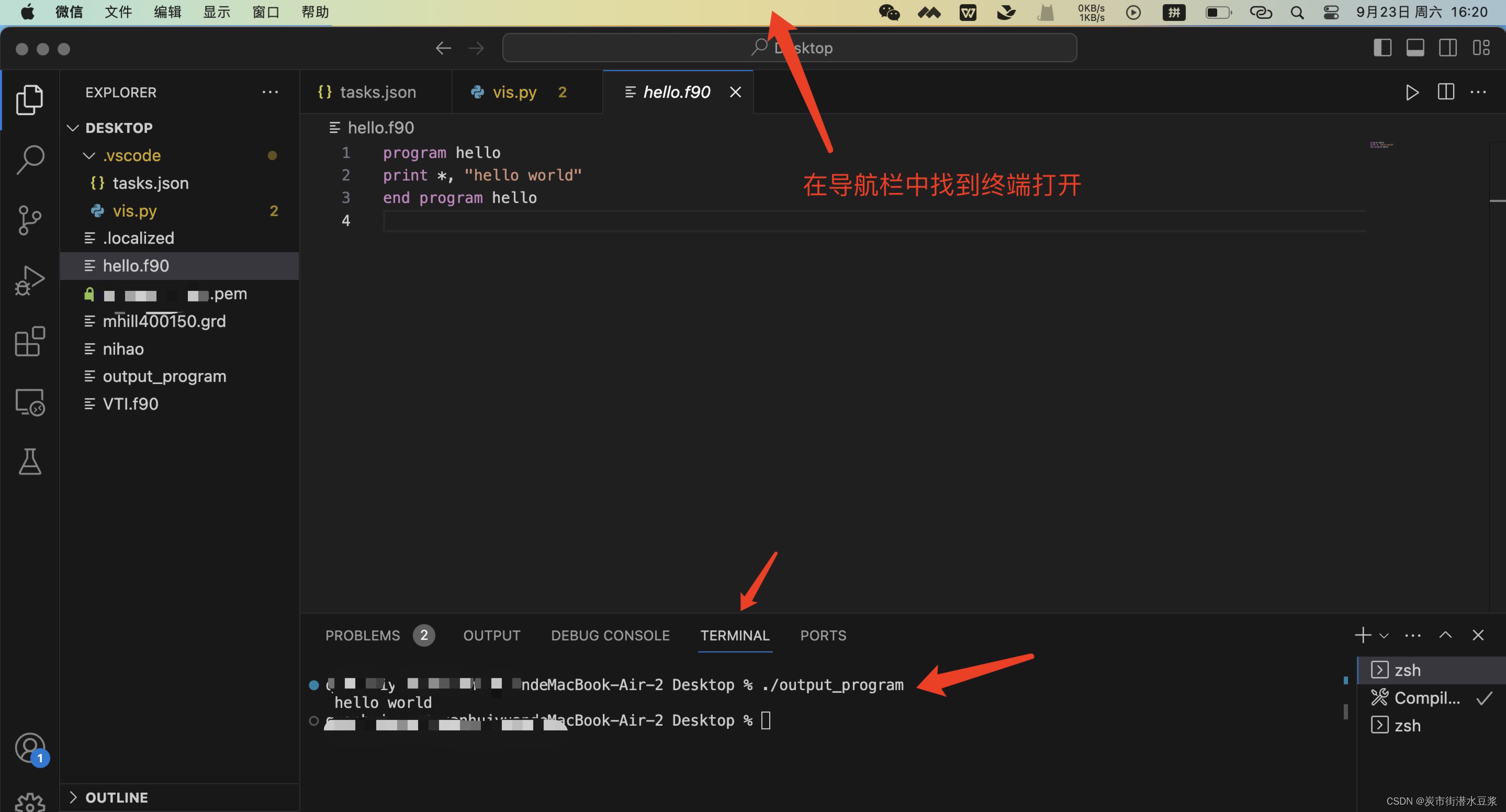The height and width of the screenshot is (812, 1506).
Task: Open the Remote Explorer view
Action: click(30, 402)
